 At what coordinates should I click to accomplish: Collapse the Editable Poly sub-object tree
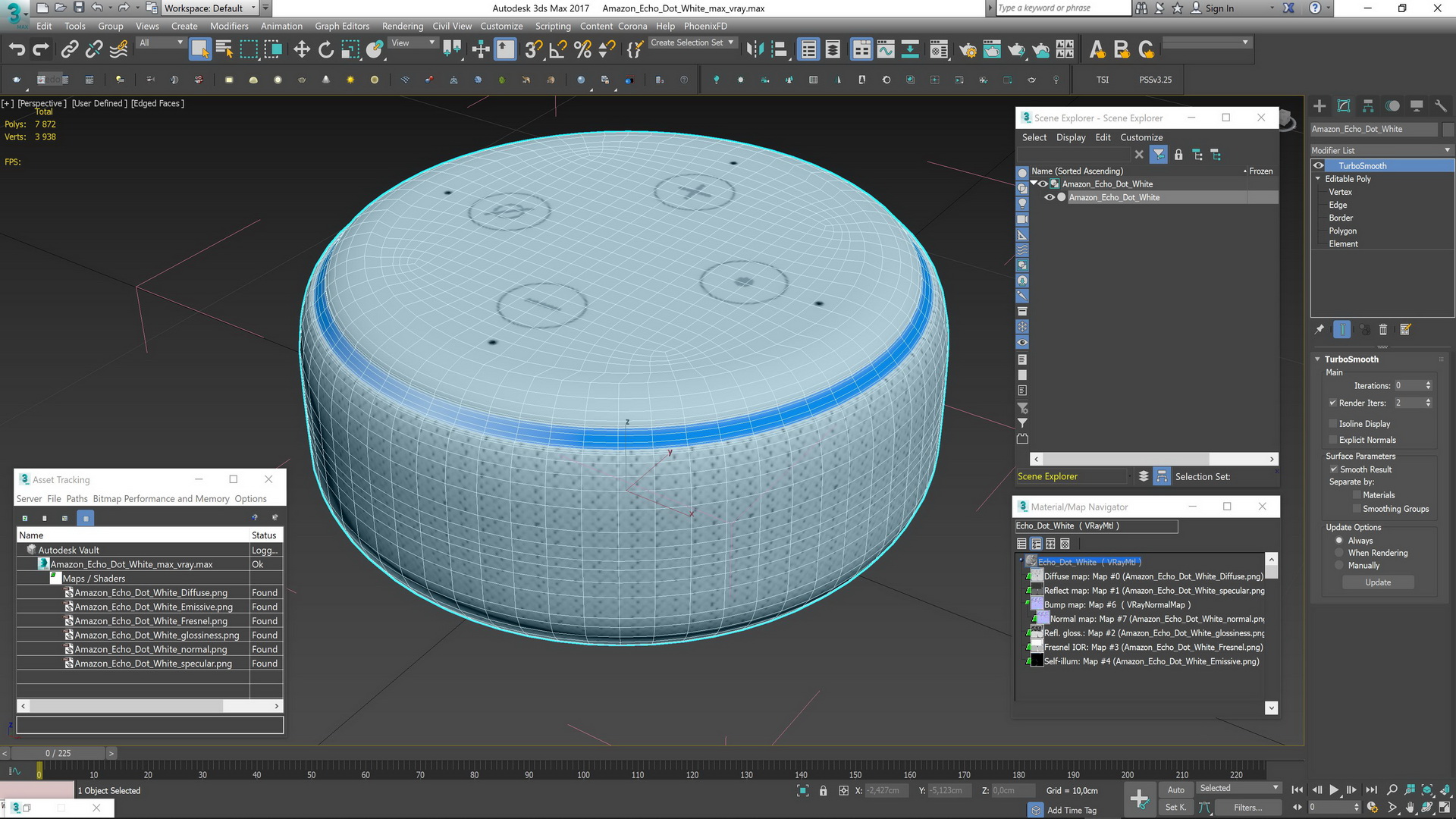click(1318, 179)
